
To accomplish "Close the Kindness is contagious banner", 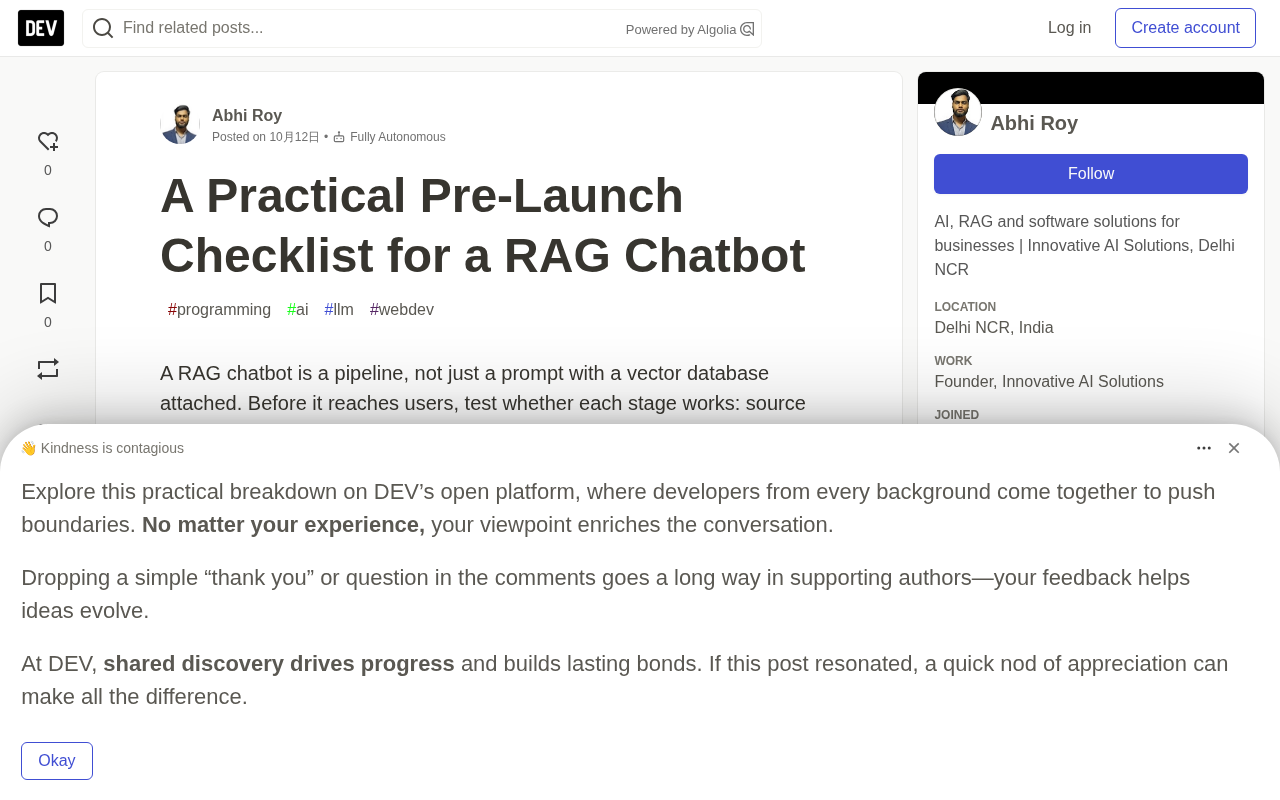I will click(1234, 448).
